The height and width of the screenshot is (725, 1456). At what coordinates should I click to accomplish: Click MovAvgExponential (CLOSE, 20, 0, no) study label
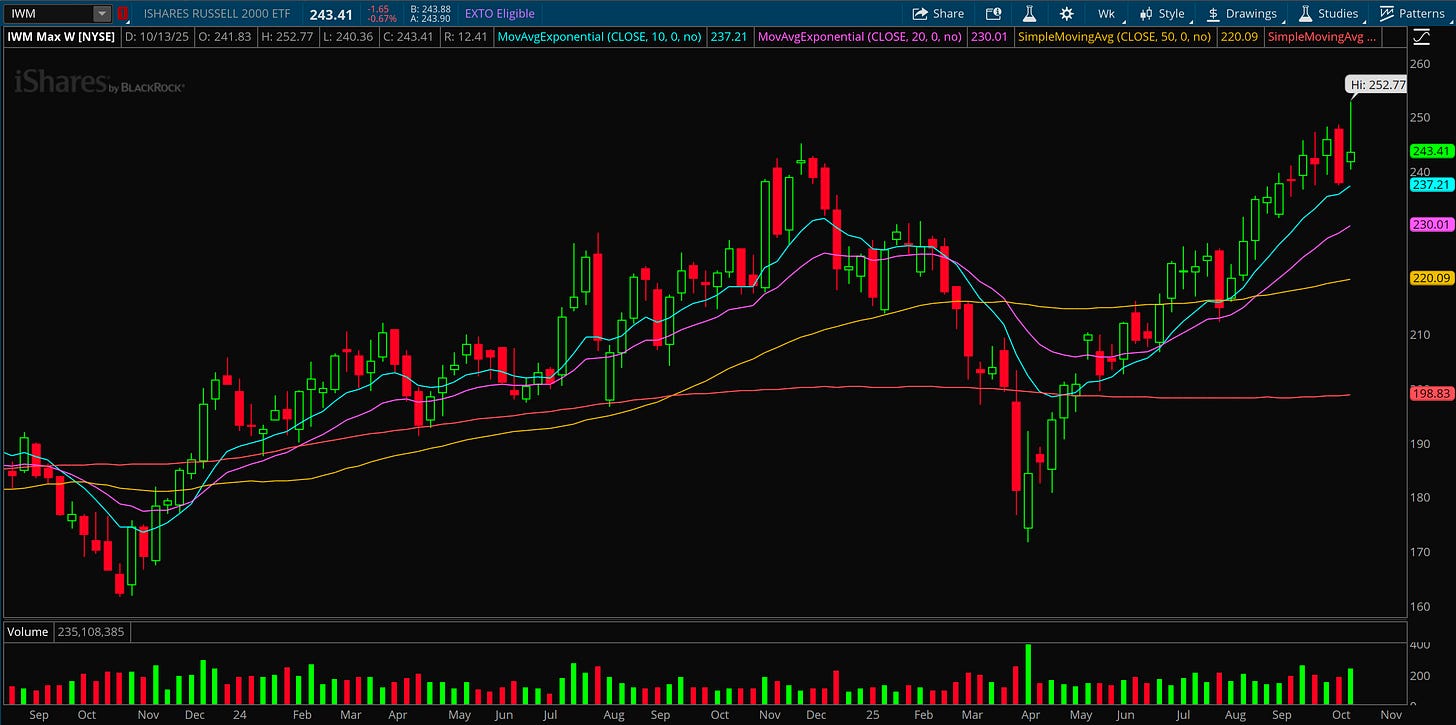pos(860,37)
